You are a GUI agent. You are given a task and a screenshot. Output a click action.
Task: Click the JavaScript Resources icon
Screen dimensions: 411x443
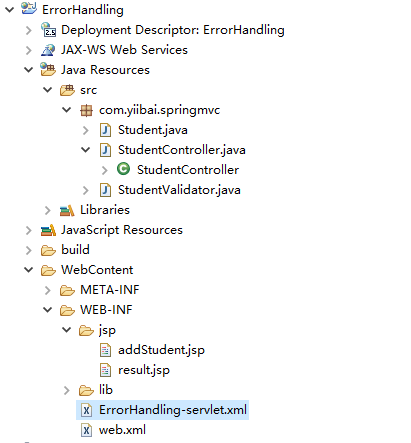point(48,230)
